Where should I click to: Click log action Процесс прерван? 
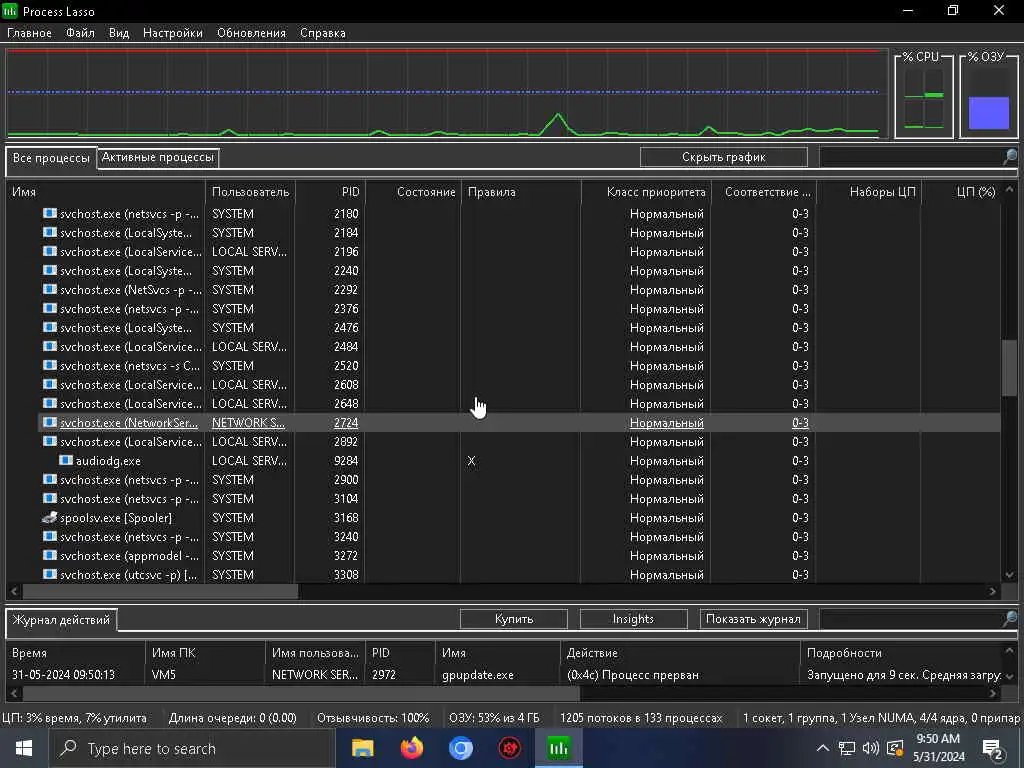pyautogui.click(x=633, y=675)
